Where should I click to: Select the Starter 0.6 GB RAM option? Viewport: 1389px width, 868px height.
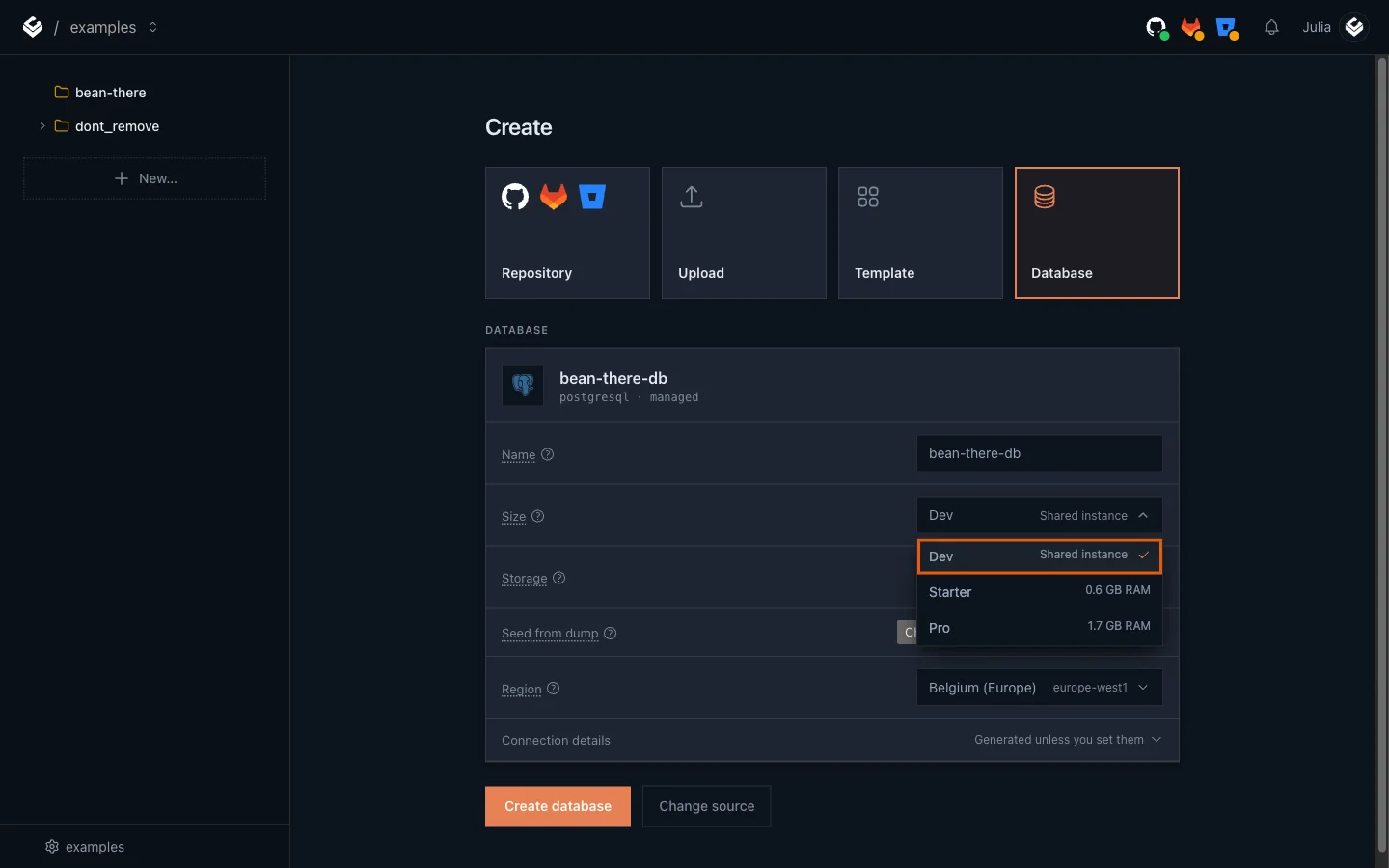point(1039,591)
